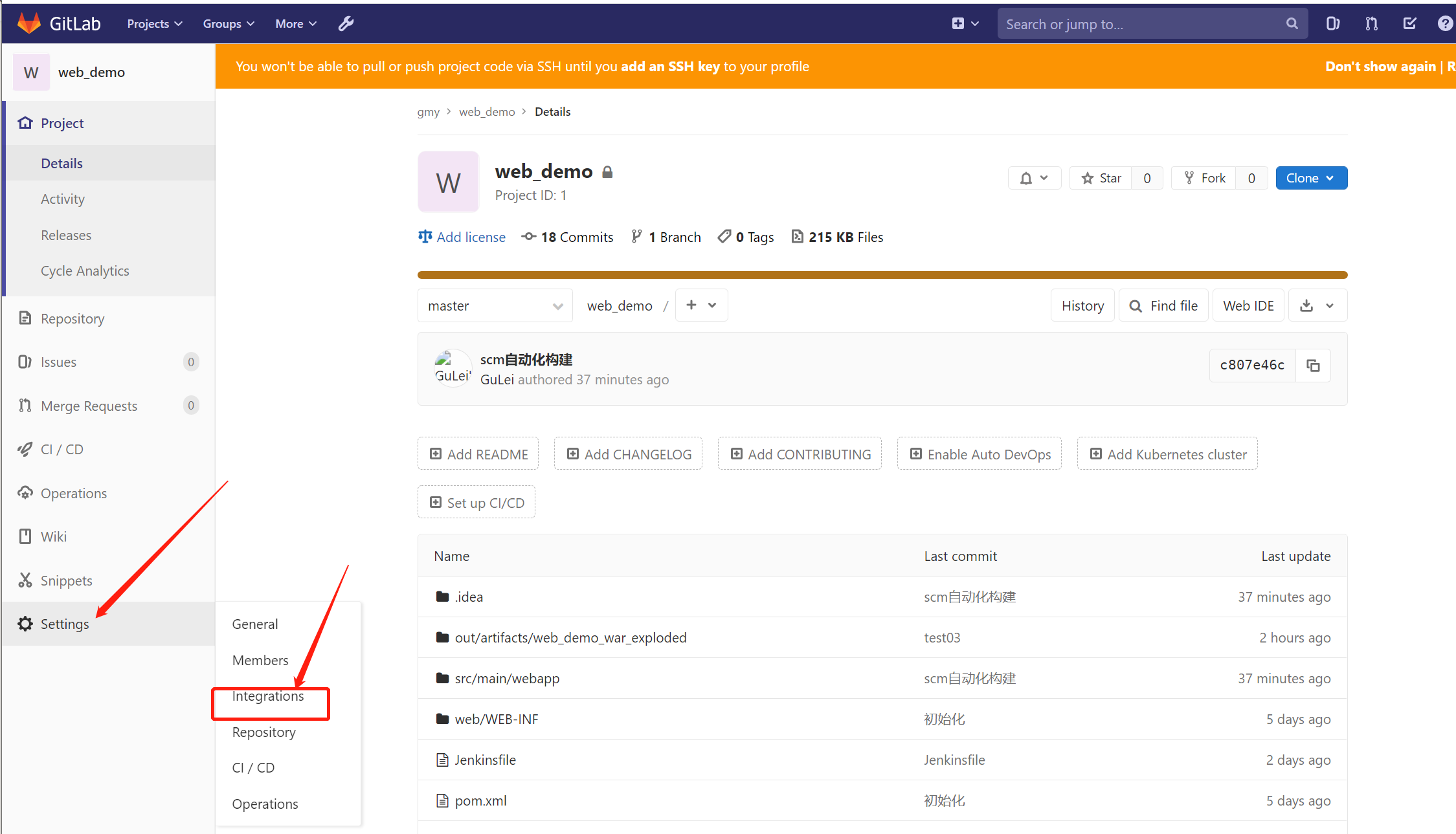Click the search magnifier icon

coord(1292,24)
